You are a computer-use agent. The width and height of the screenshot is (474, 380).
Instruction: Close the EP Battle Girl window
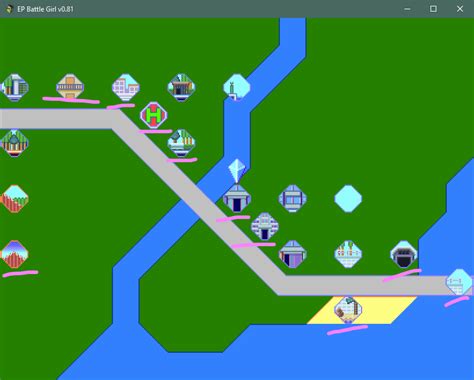[460, 9]
